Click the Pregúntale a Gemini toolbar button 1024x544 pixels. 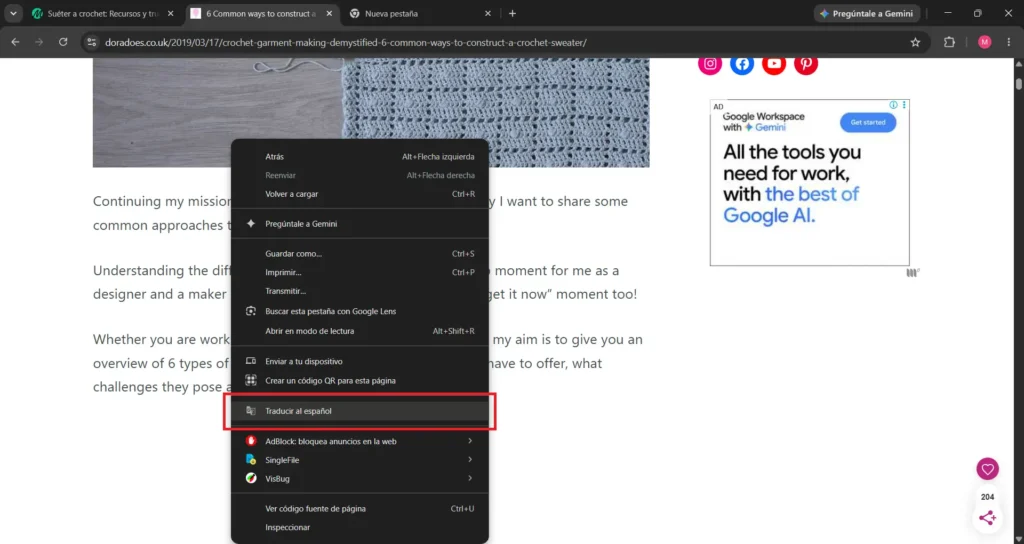(867, 13)
